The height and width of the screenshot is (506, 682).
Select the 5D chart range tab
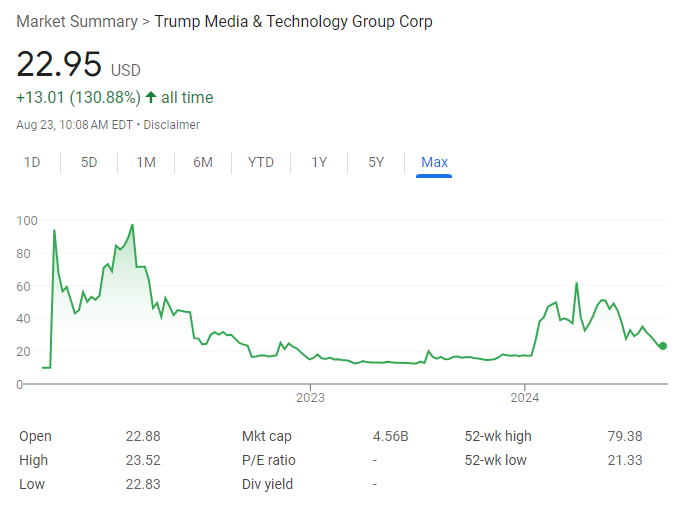[x=89, y=162]
